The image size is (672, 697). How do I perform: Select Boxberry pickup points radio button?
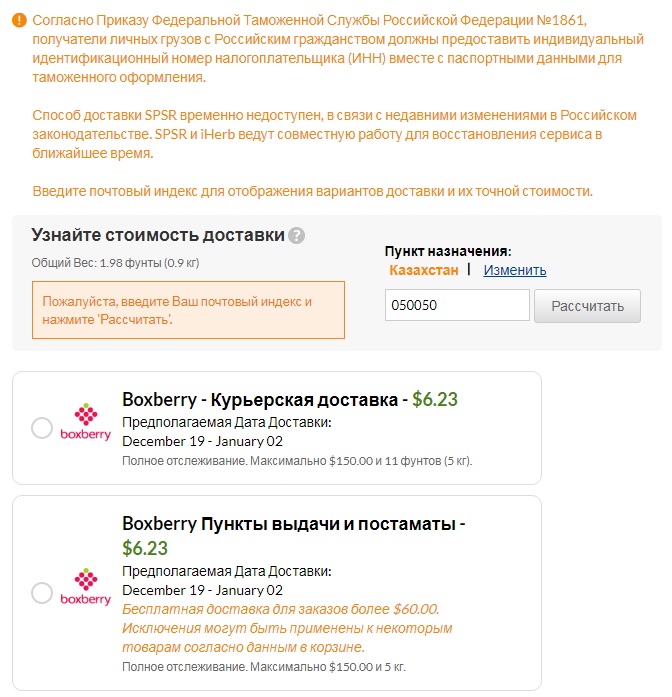(x=42, y=593)
